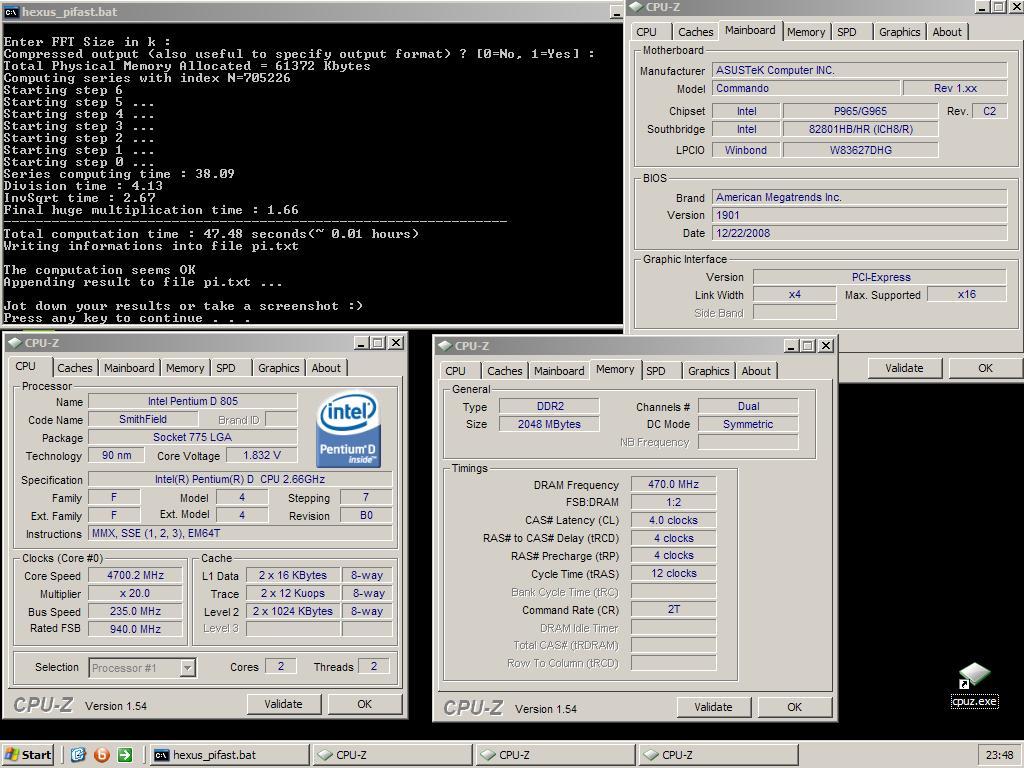Click the Chipset value P965/G965
This screenshot has width=1024, height=768.
pyautogui.click(x=860, y=111)
